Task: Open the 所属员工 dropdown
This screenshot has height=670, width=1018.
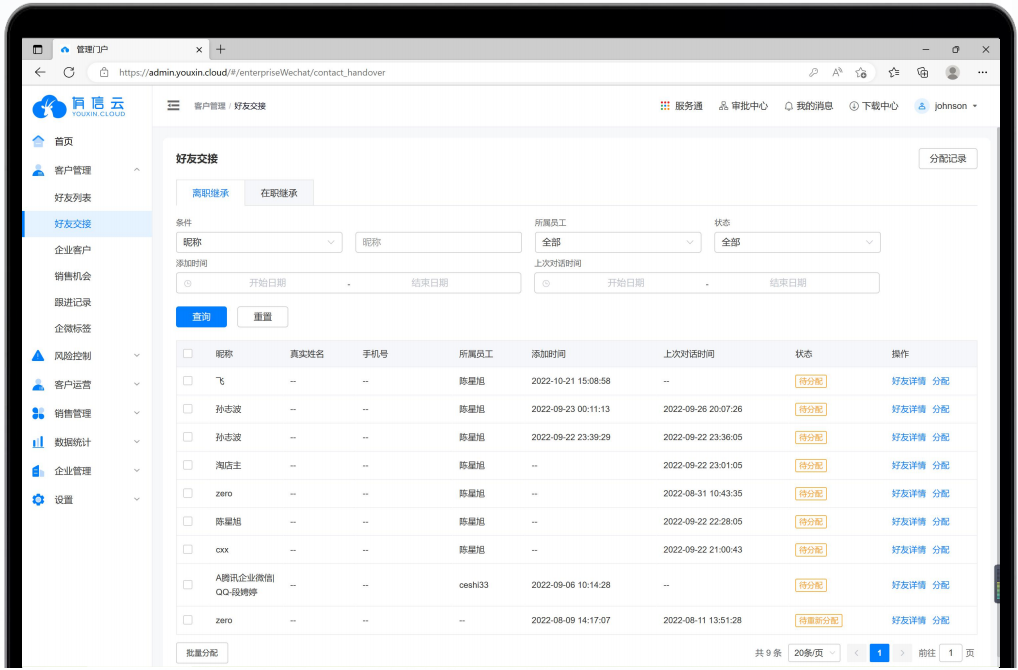Action: pos(617,242)
